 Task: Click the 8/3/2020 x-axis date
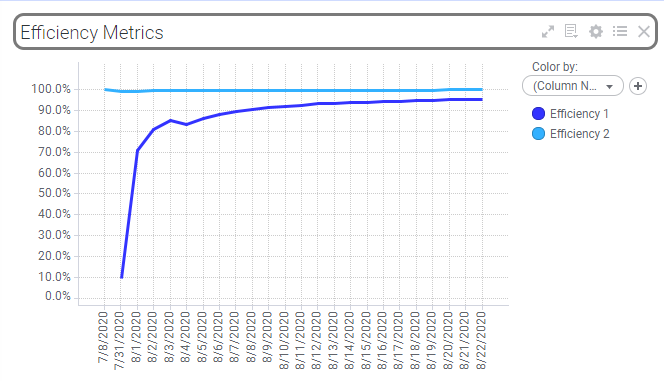(169, 337)
